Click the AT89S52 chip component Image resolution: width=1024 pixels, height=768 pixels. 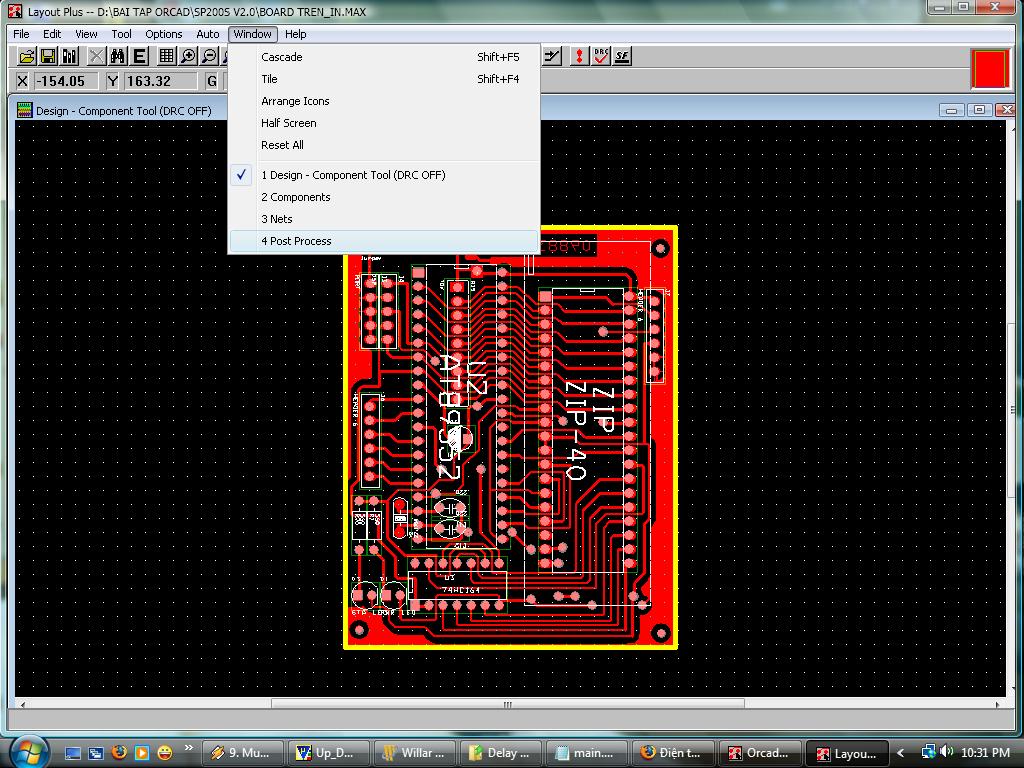tap(461, 406)
